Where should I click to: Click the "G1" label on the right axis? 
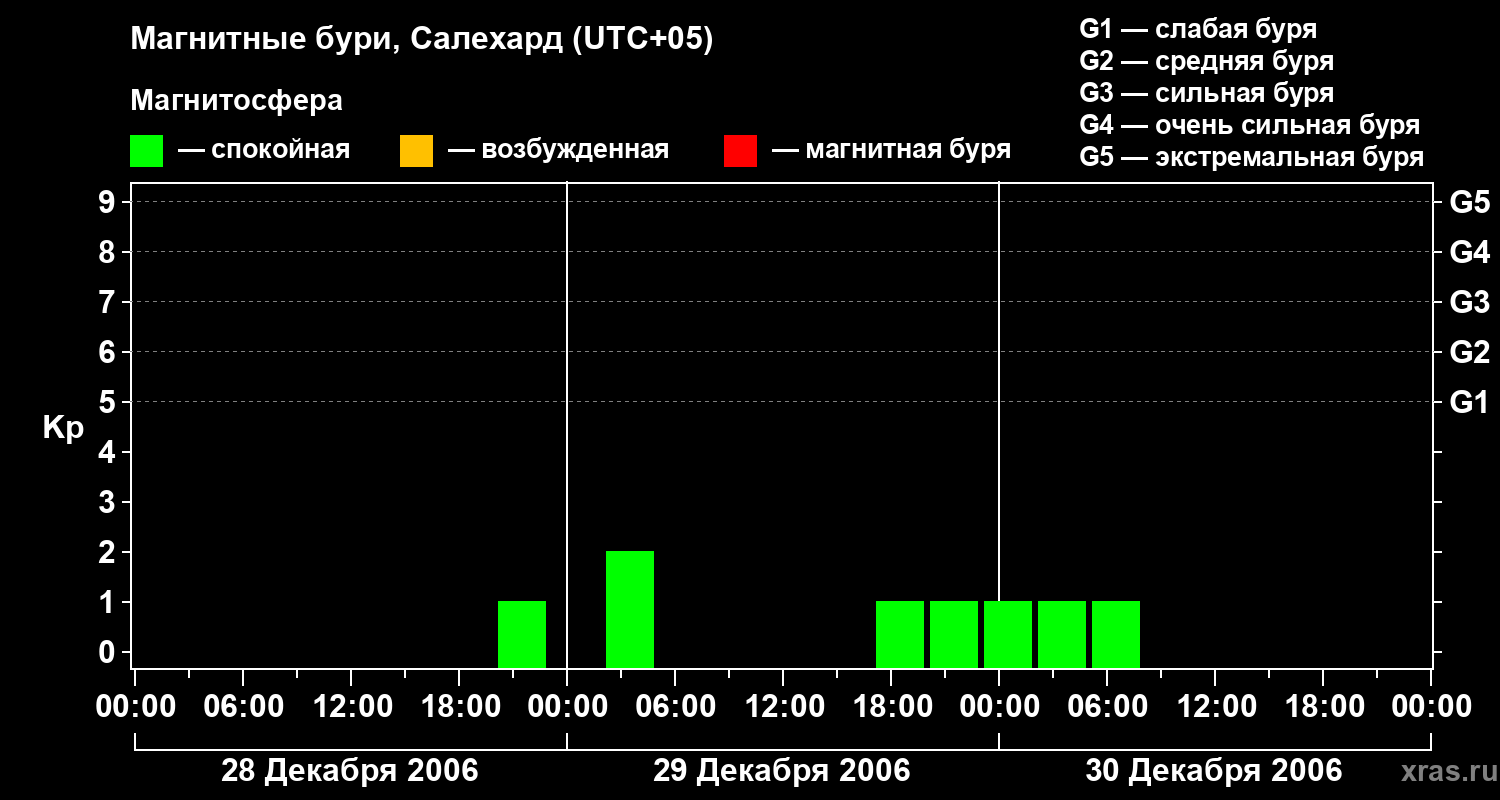(x=1470, y=402)
